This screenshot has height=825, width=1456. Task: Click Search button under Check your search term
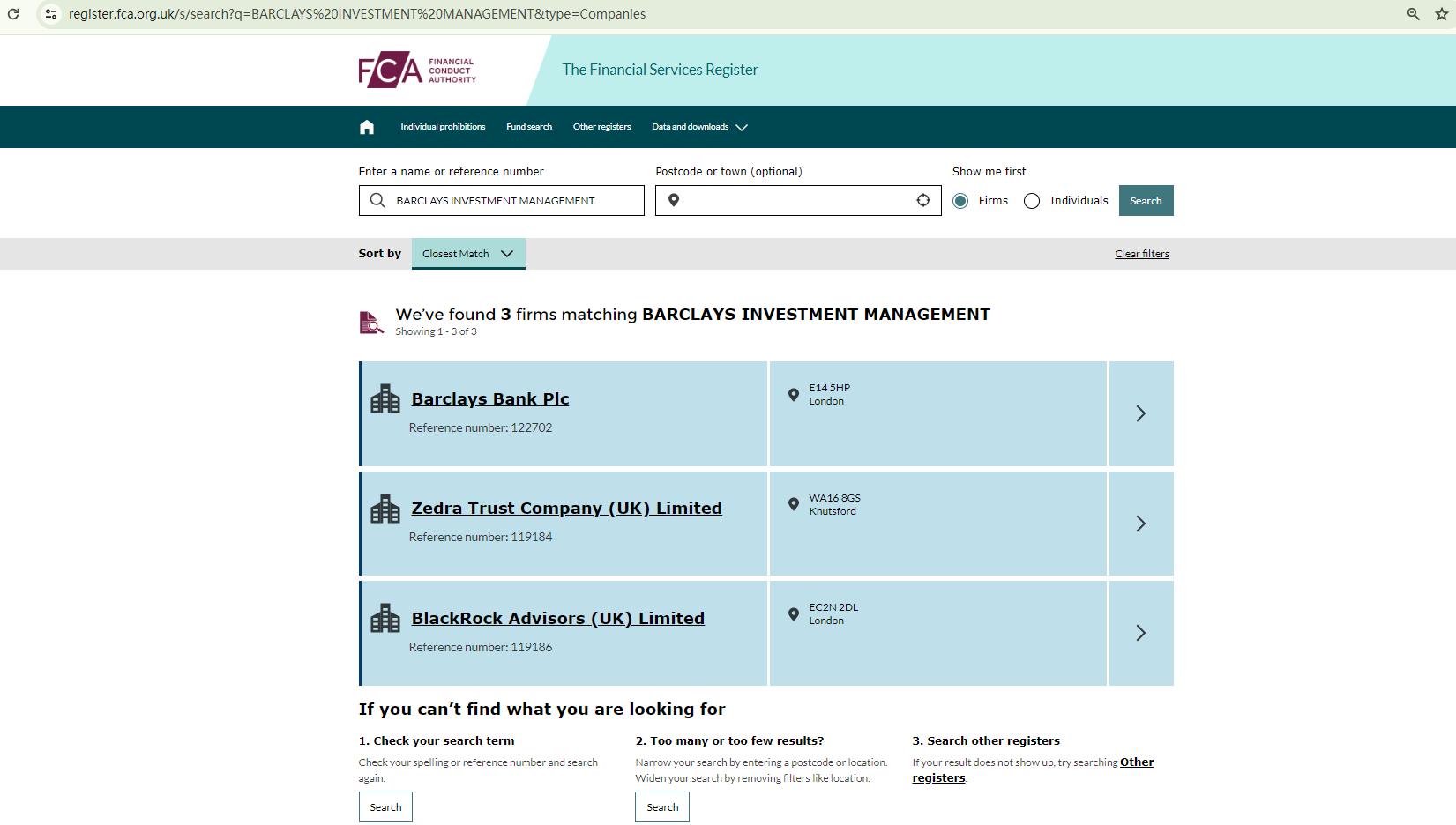(x=385, y=807)
